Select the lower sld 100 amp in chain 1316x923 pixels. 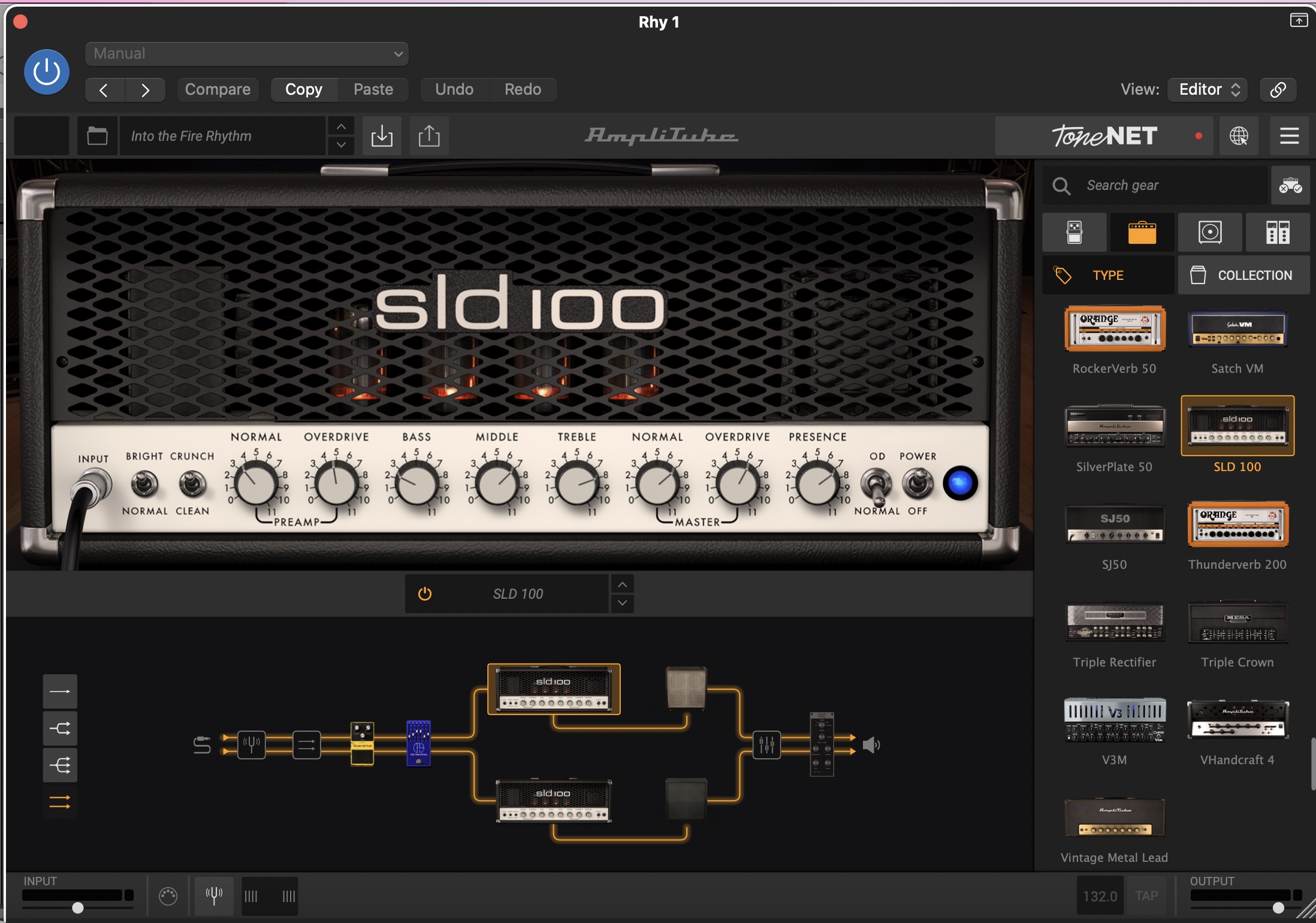[x=554, y=801]
